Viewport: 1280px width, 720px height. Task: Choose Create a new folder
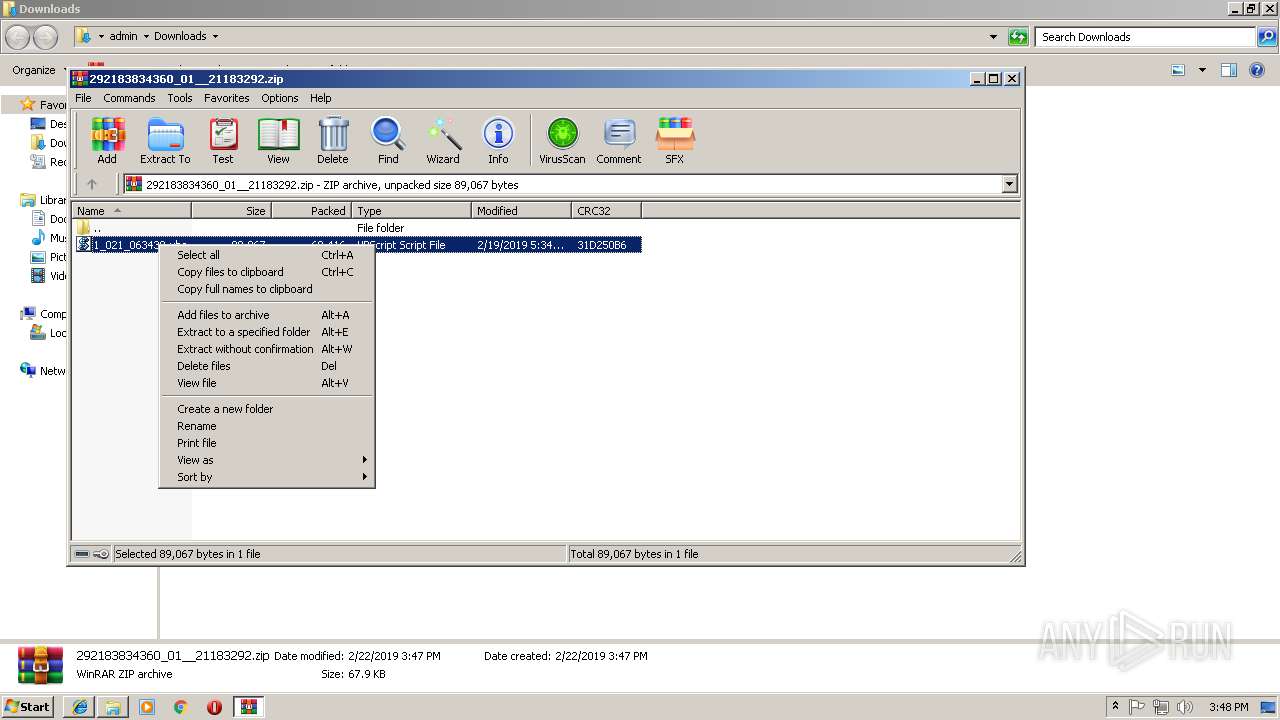point(267,409)
